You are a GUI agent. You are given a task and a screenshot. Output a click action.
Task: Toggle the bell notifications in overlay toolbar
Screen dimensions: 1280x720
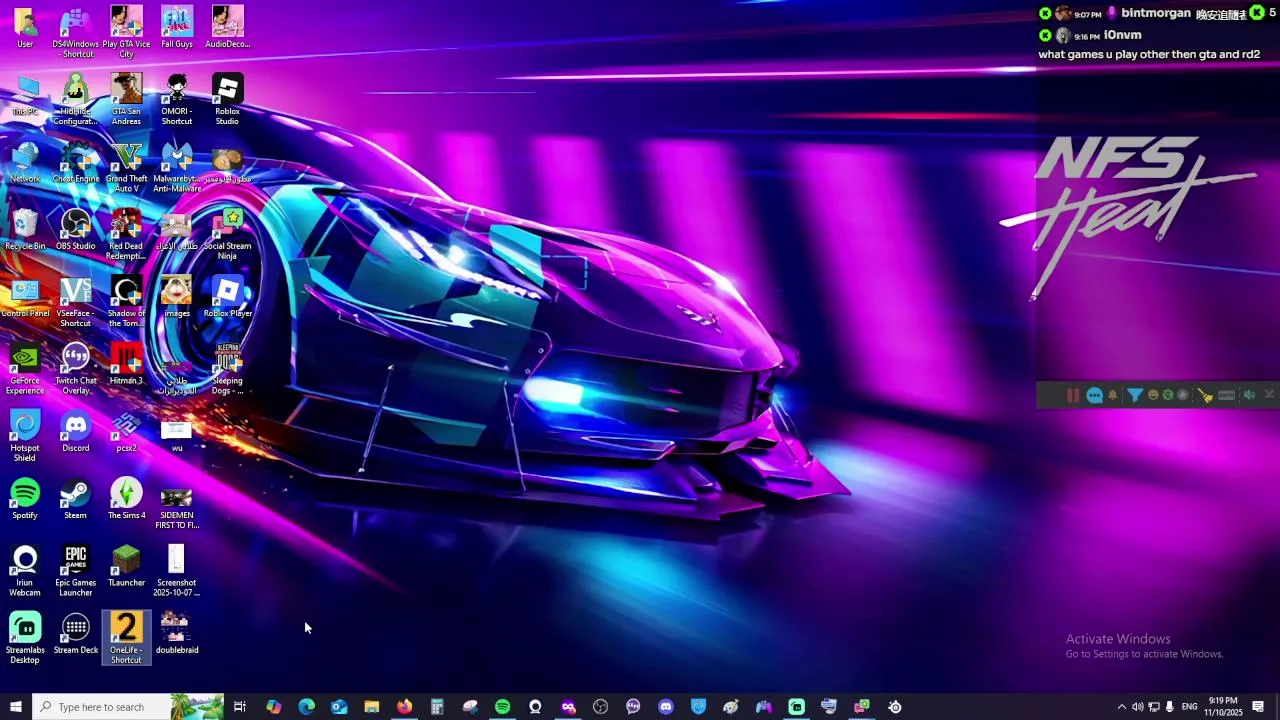1113,395
